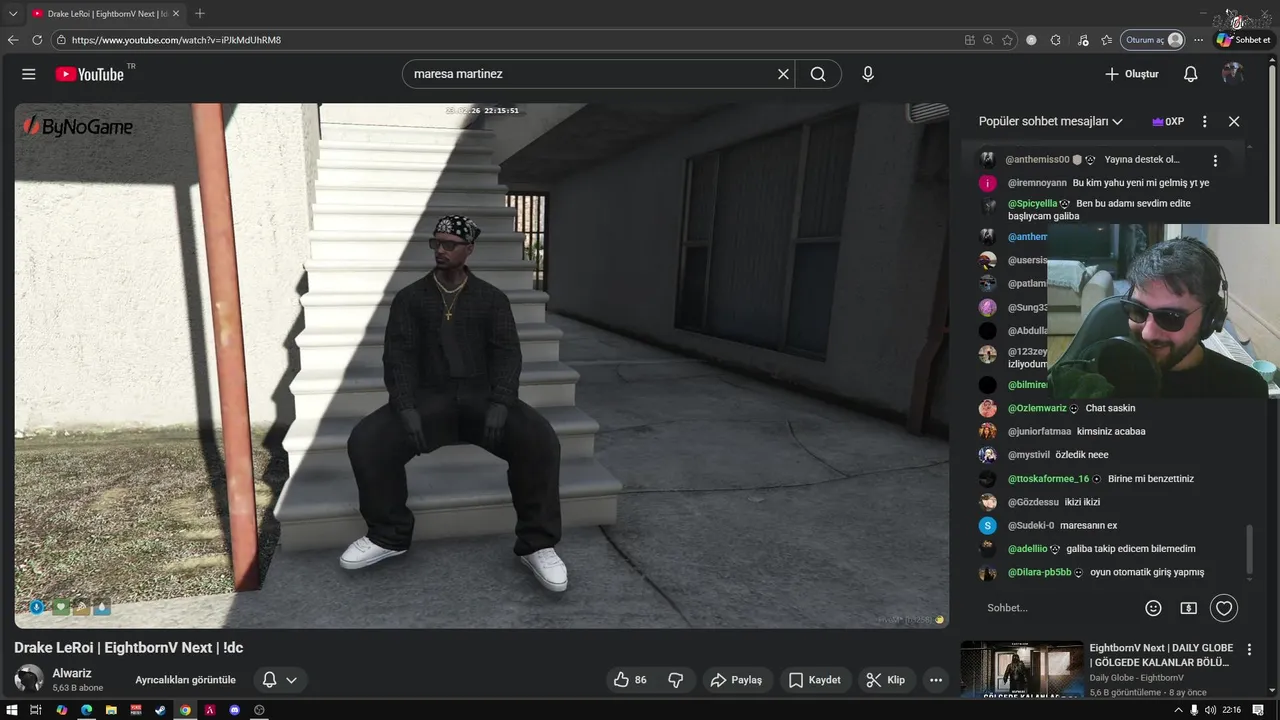Click the search magnifier button
The image size is (1280, 720).
818,74
